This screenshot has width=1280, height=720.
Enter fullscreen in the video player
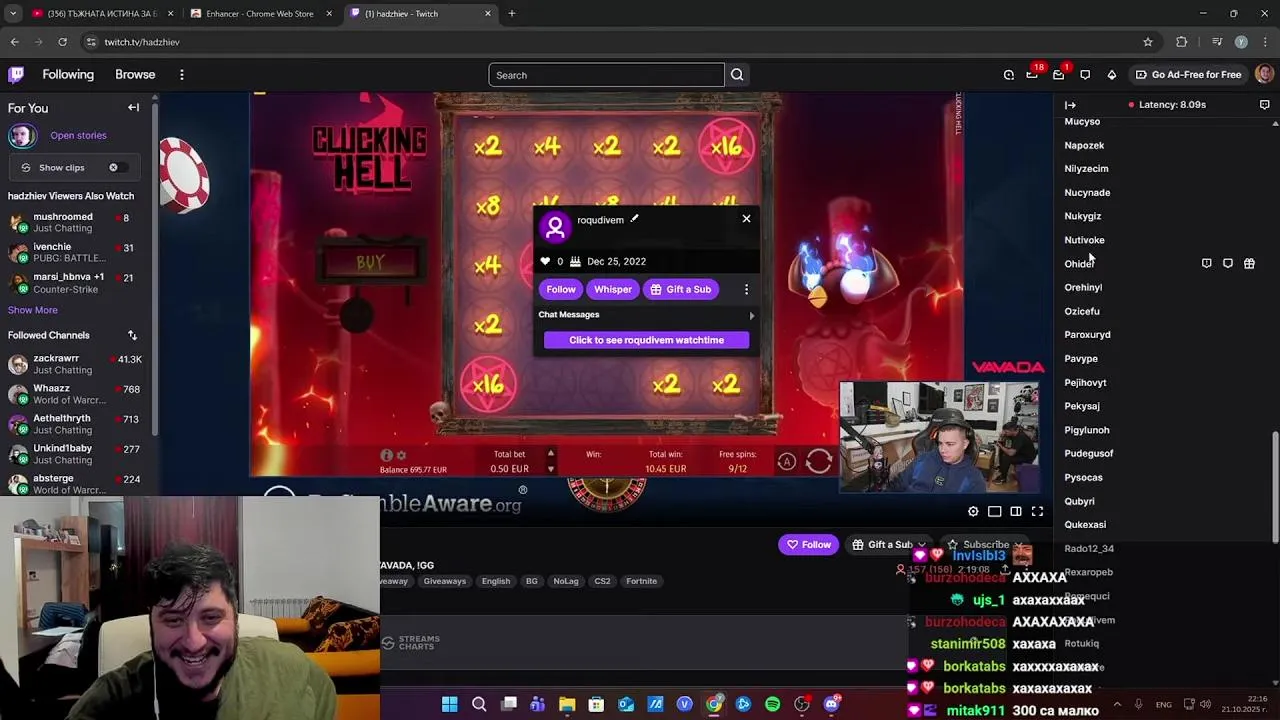1037,512
